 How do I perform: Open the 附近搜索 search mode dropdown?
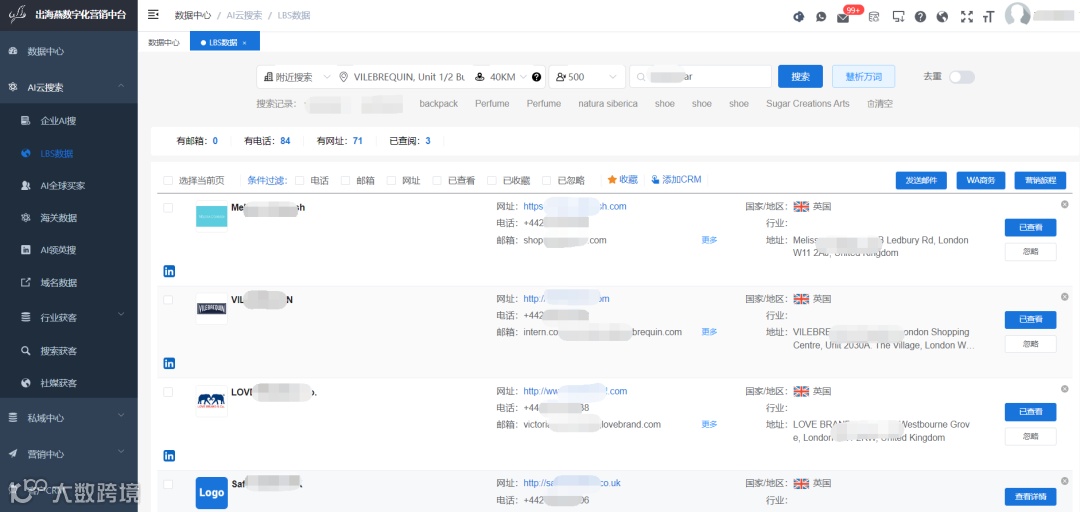(x=297, y=77)
